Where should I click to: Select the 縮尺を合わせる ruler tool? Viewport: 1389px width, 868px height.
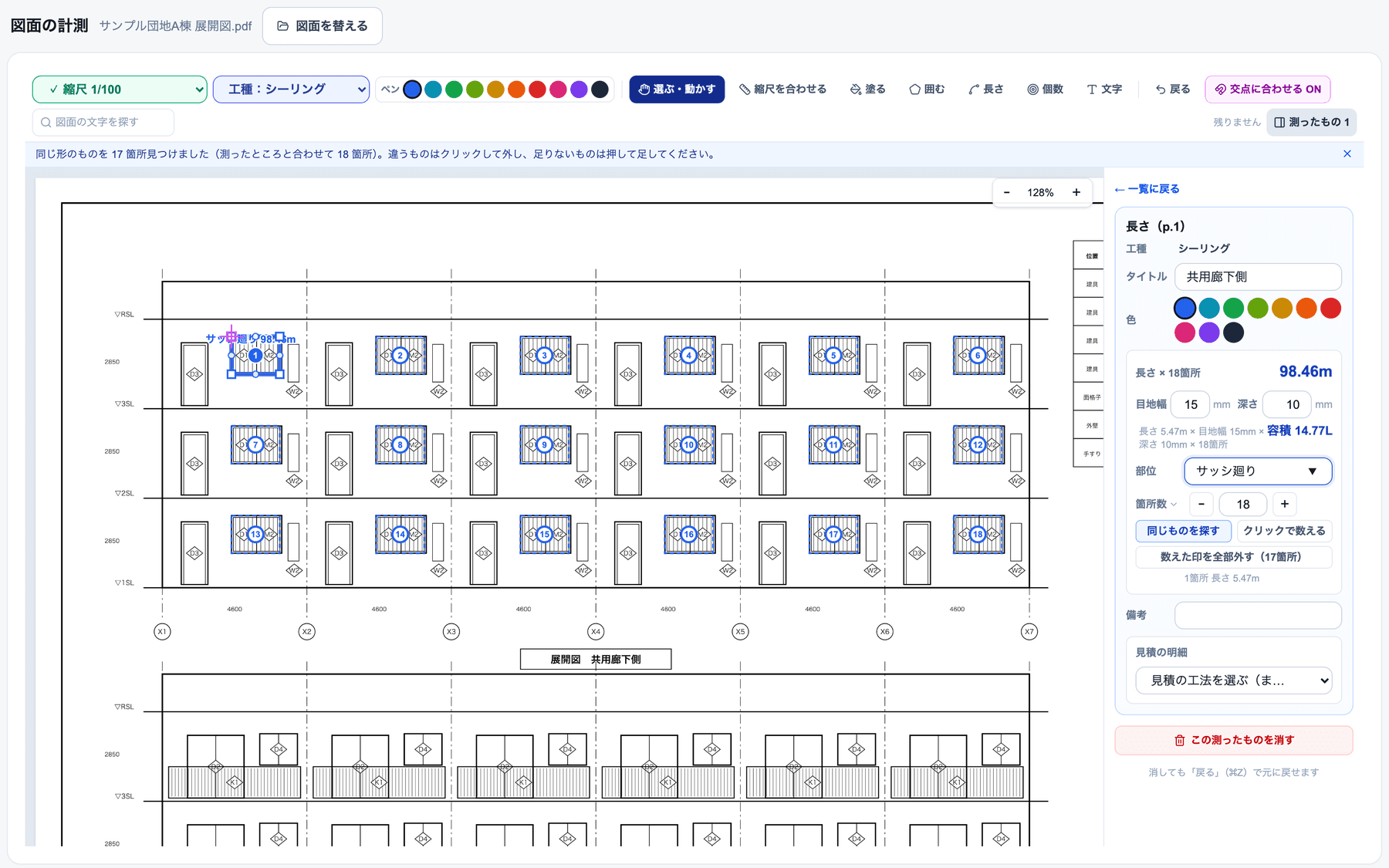[782, 90]
